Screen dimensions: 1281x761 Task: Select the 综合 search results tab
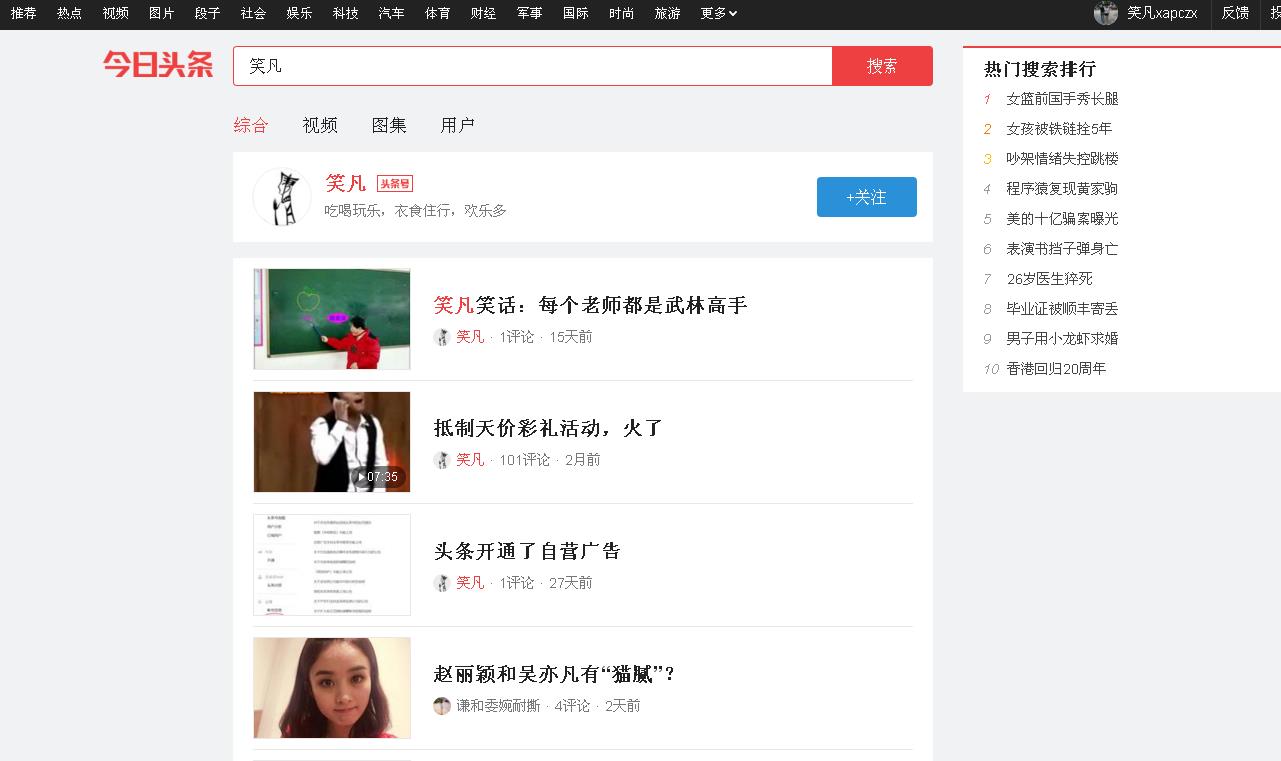[251, 125]
